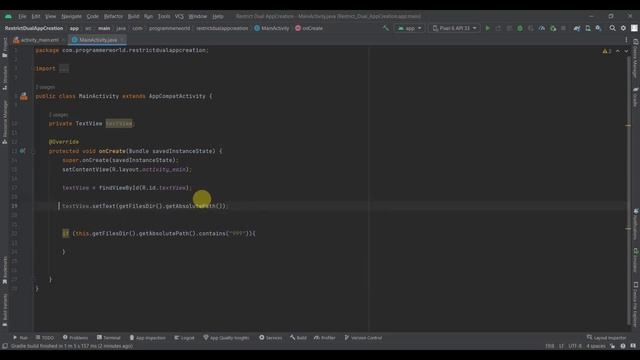Viewport: 640px width, 360px height.
Task: Open the Refactor menu
Action: 113,16
